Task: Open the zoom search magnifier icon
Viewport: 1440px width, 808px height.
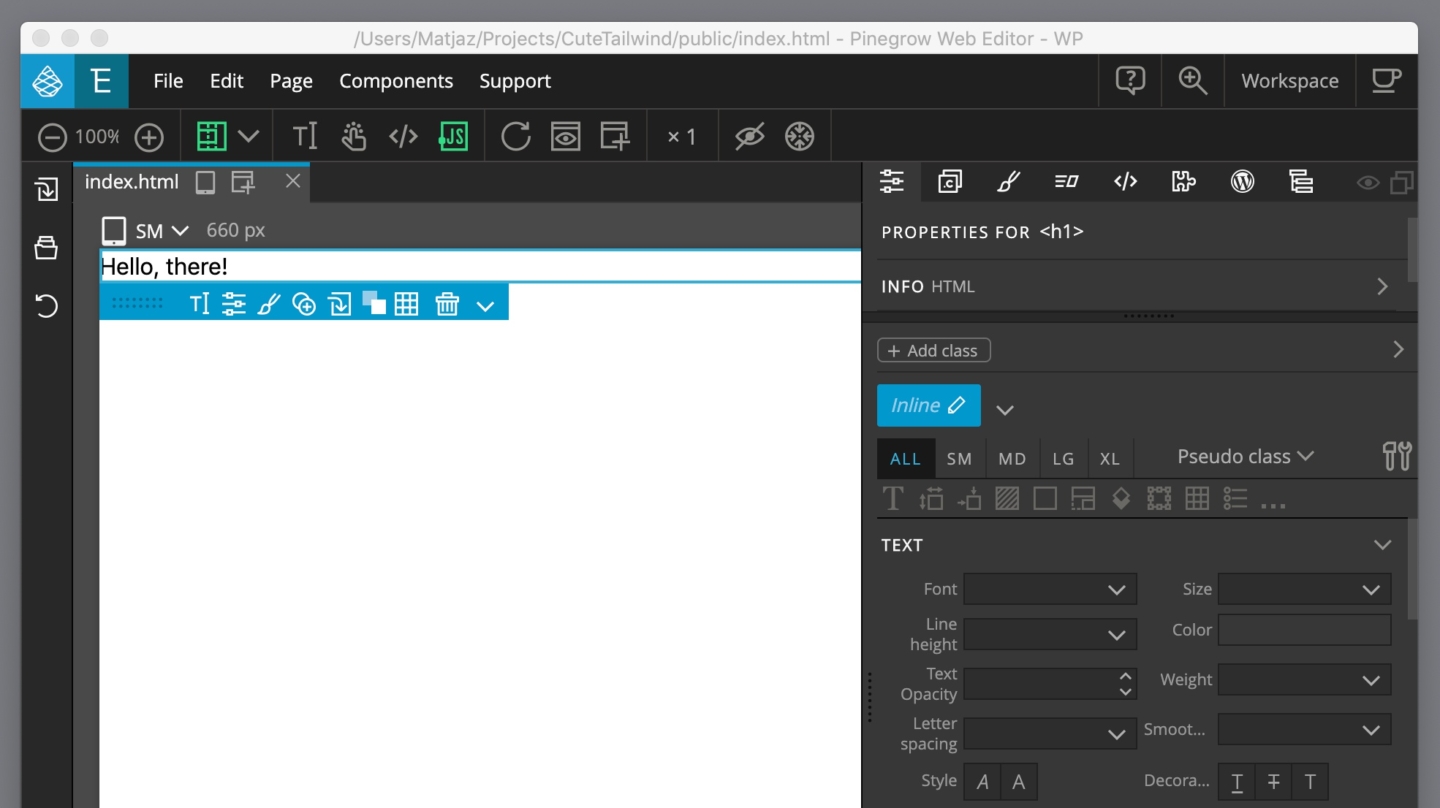Action: pyautogui.click(x=1192, y=81)
